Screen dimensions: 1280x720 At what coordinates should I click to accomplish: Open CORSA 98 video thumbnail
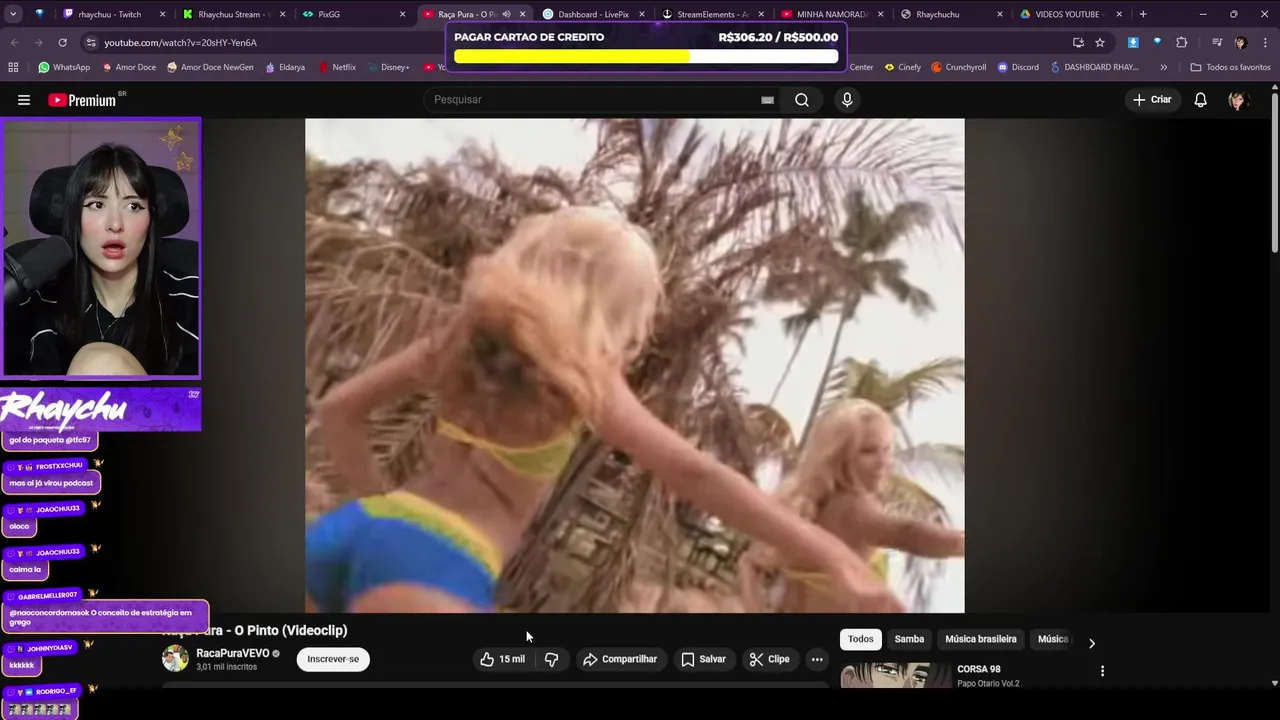[x=896, y=676]
